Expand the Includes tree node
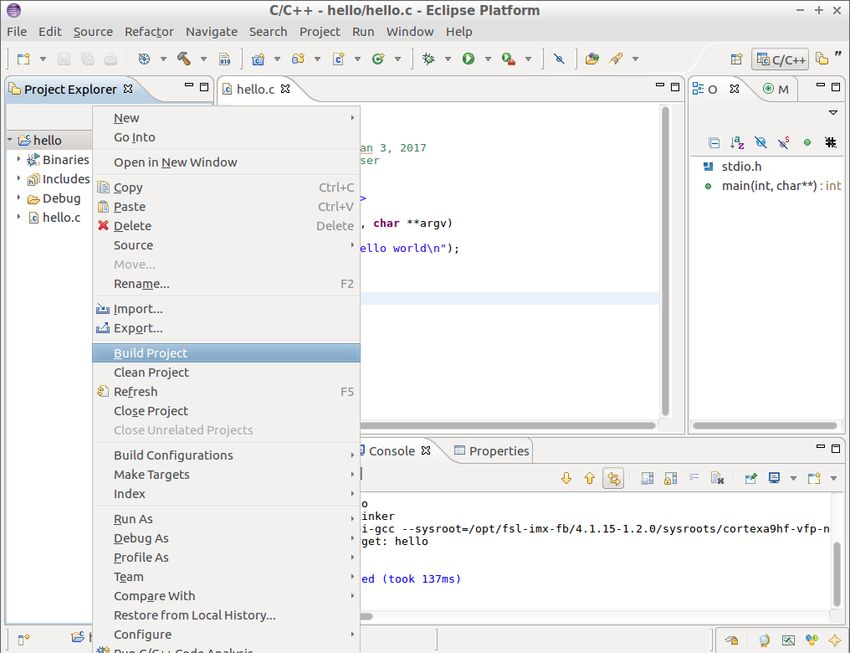850x653 pixels. click(x=18, y=178)
